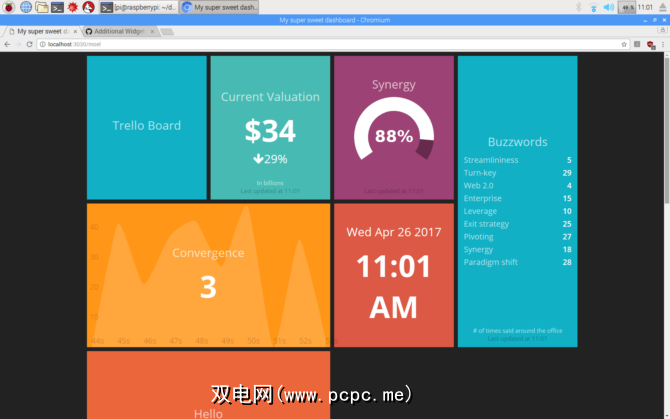The image size is (670, 419).
Task: Click the eject tray icon
Action: pyautogui.click(x=662, y=7)
